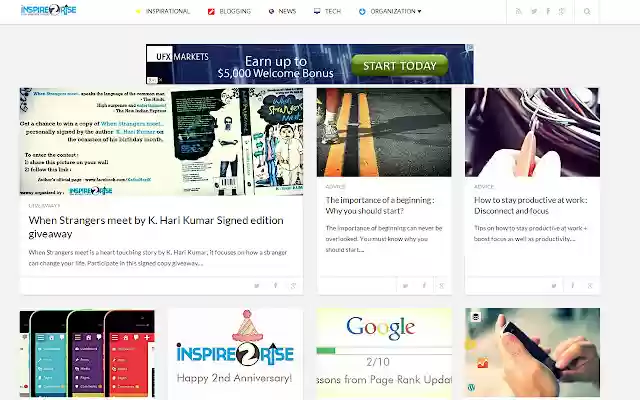This screenshot has height=400, width=640.
Task: Click excerpt 'Tips on how to stay productive'
Action: [530, 233]
